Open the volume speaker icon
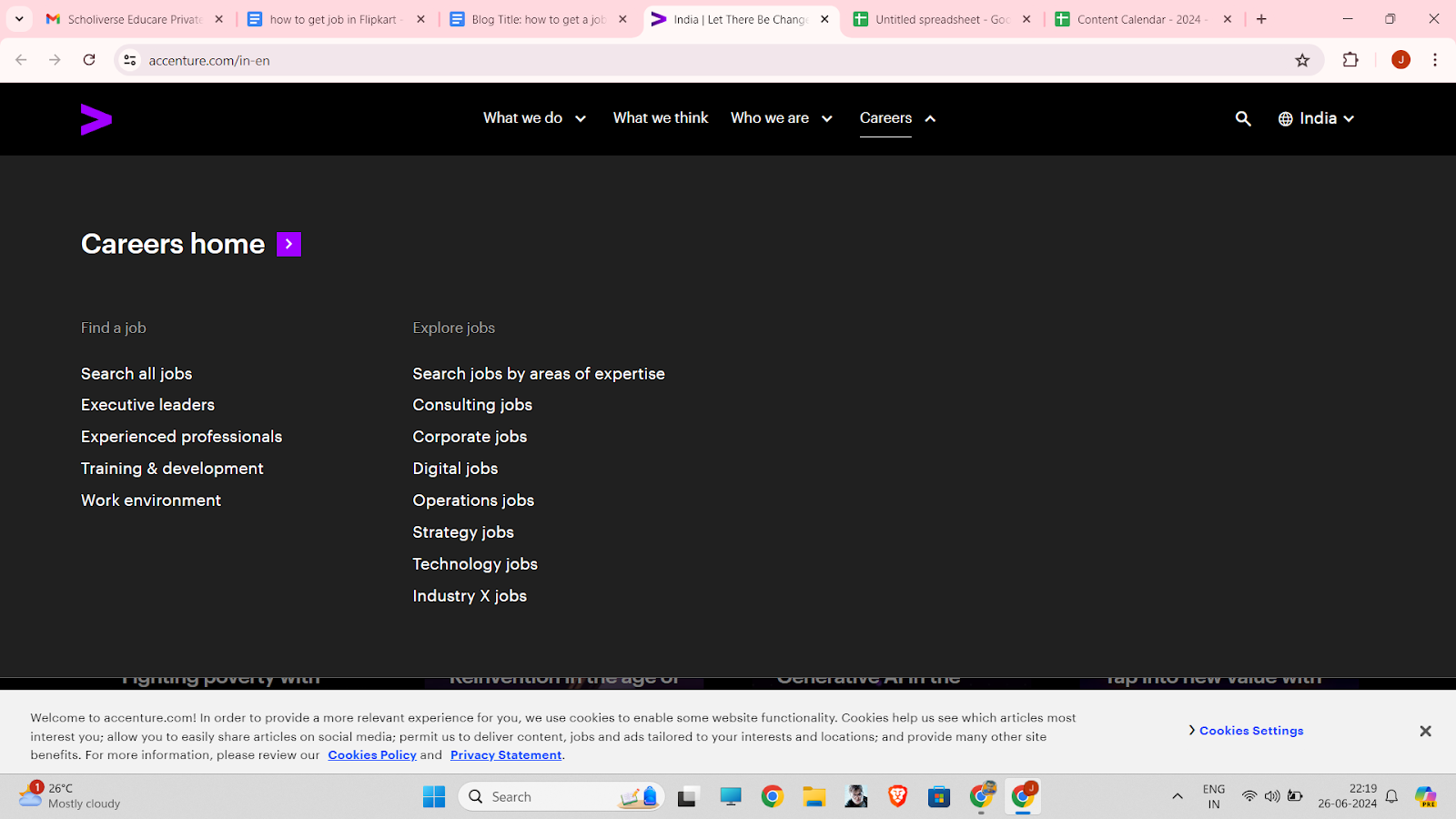The height and width of the screenshot is (819, 1456). point(1272,796)
